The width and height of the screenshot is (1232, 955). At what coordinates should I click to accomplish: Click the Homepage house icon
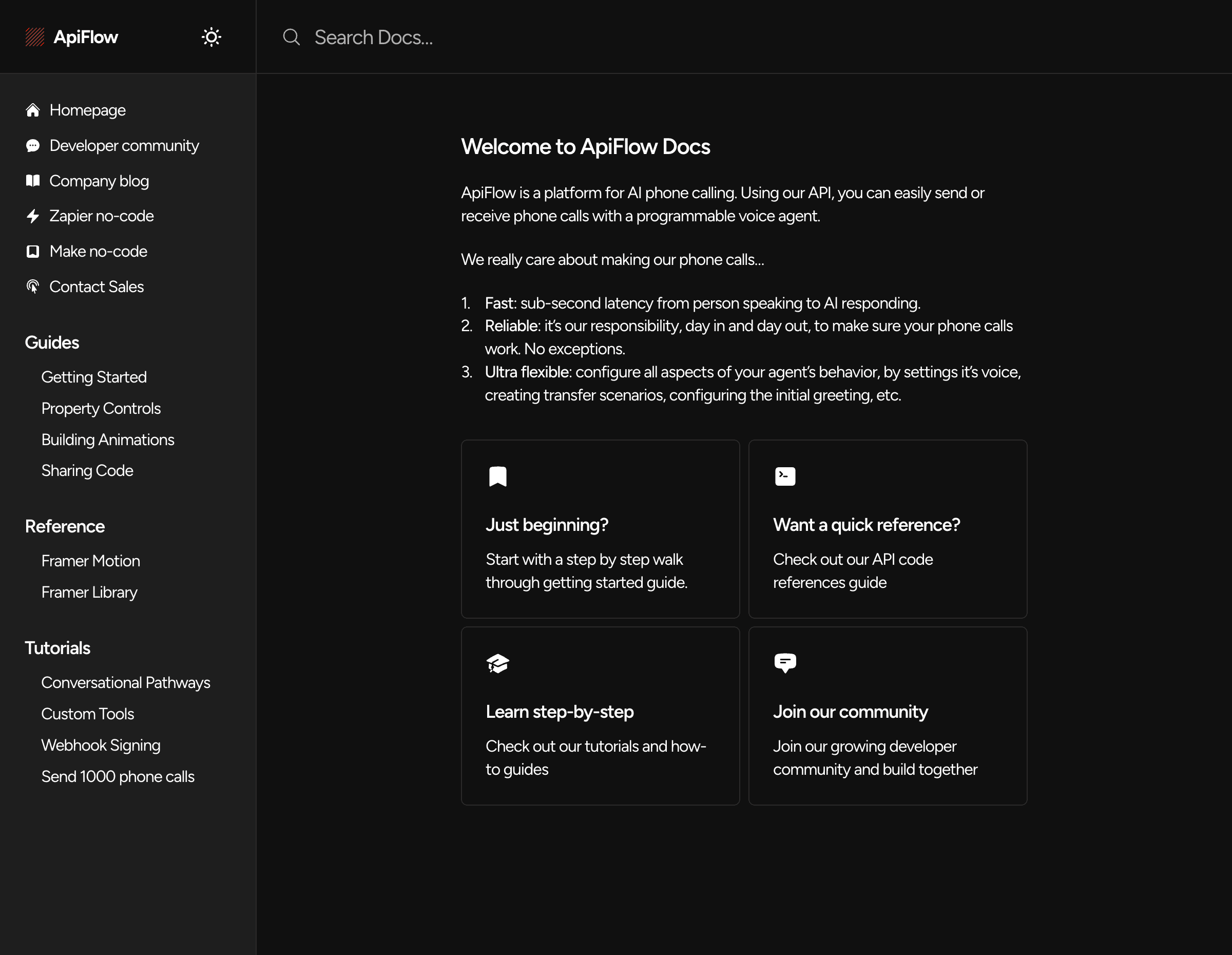33,110
